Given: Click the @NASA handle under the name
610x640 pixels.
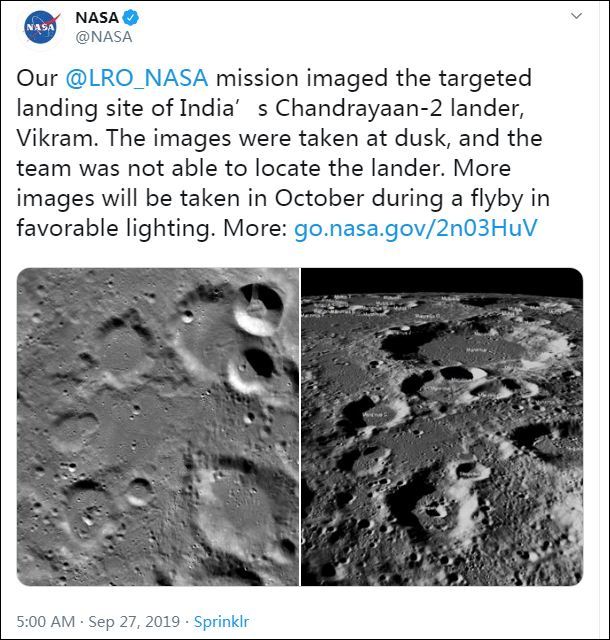Looking at the screenshot, I should 104,37.
